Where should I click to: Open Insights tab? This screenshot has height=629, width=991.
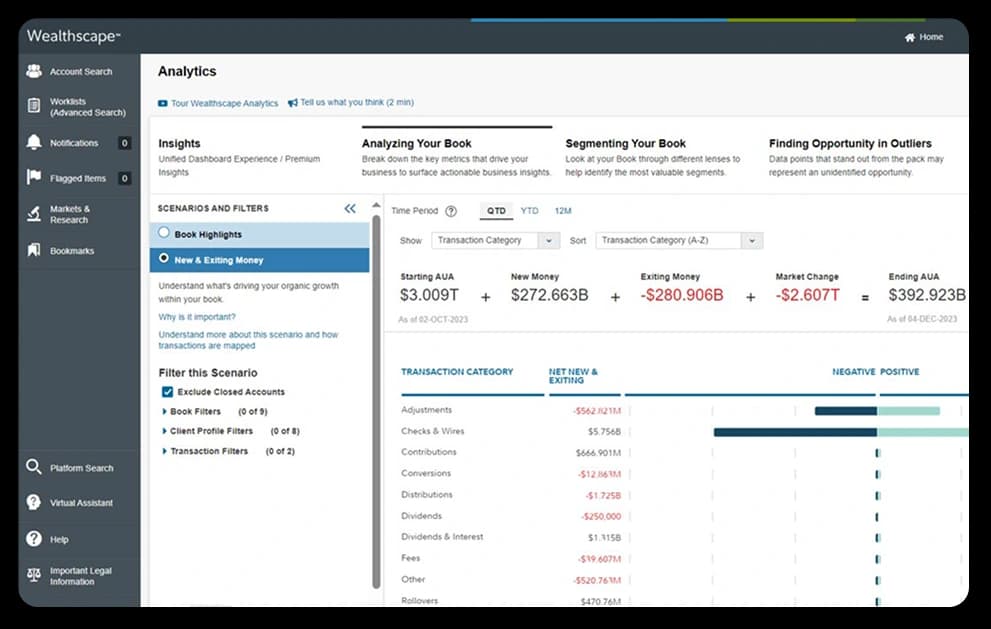pos(253,157)
